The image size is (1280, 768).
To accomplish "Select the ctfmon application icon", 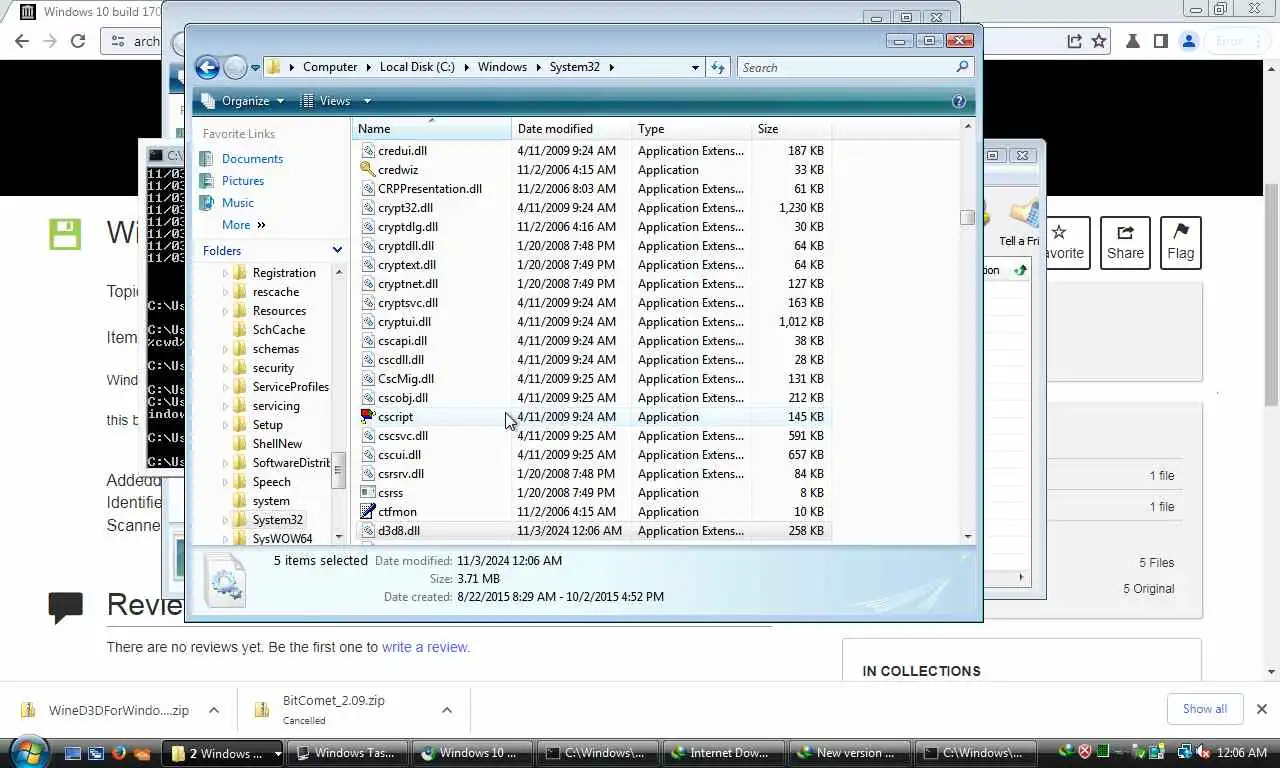I will coord(368,512).
